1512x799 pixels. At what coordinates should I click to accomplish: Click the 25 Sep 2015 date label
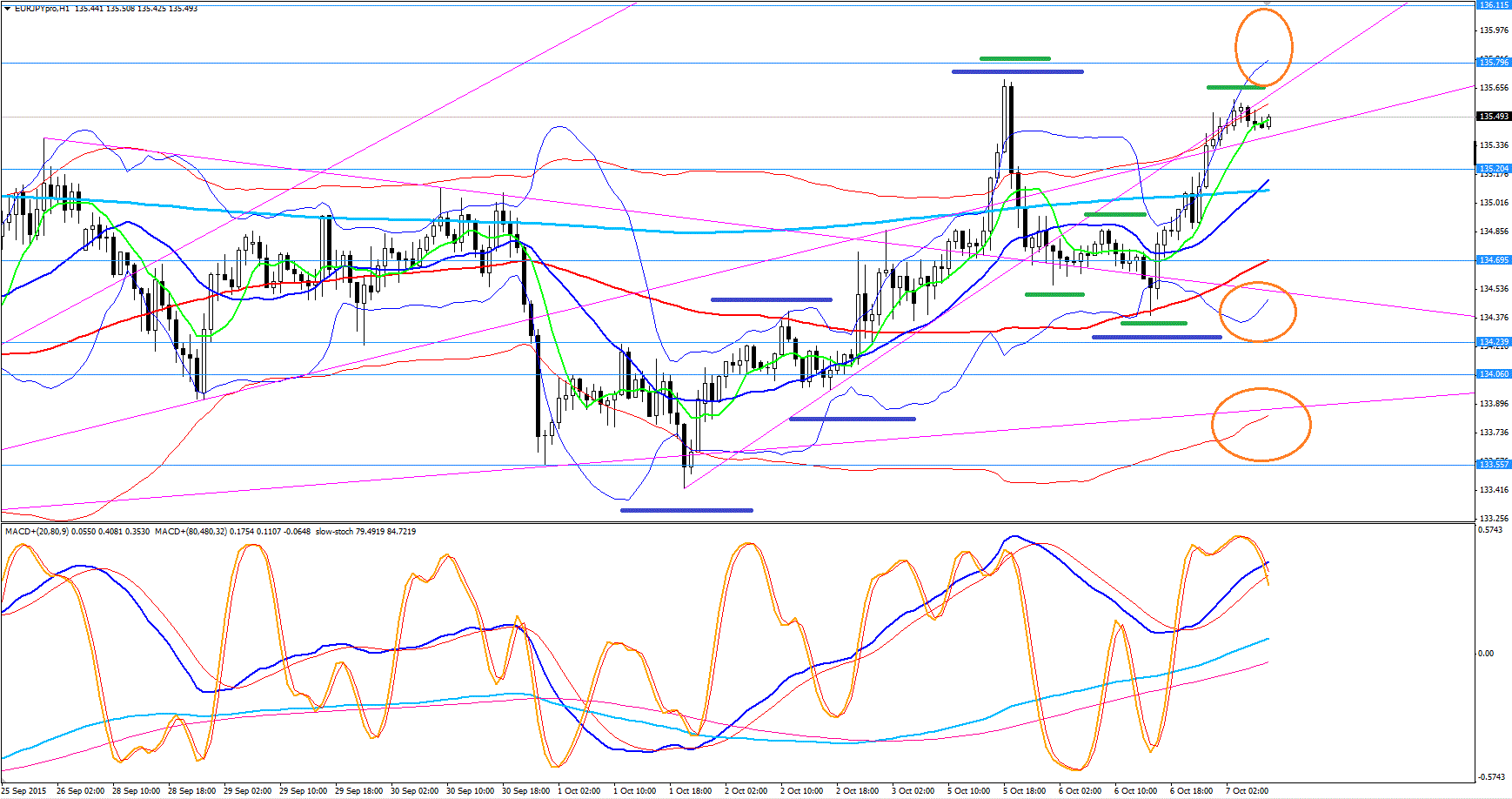click(x=24, y=791)
